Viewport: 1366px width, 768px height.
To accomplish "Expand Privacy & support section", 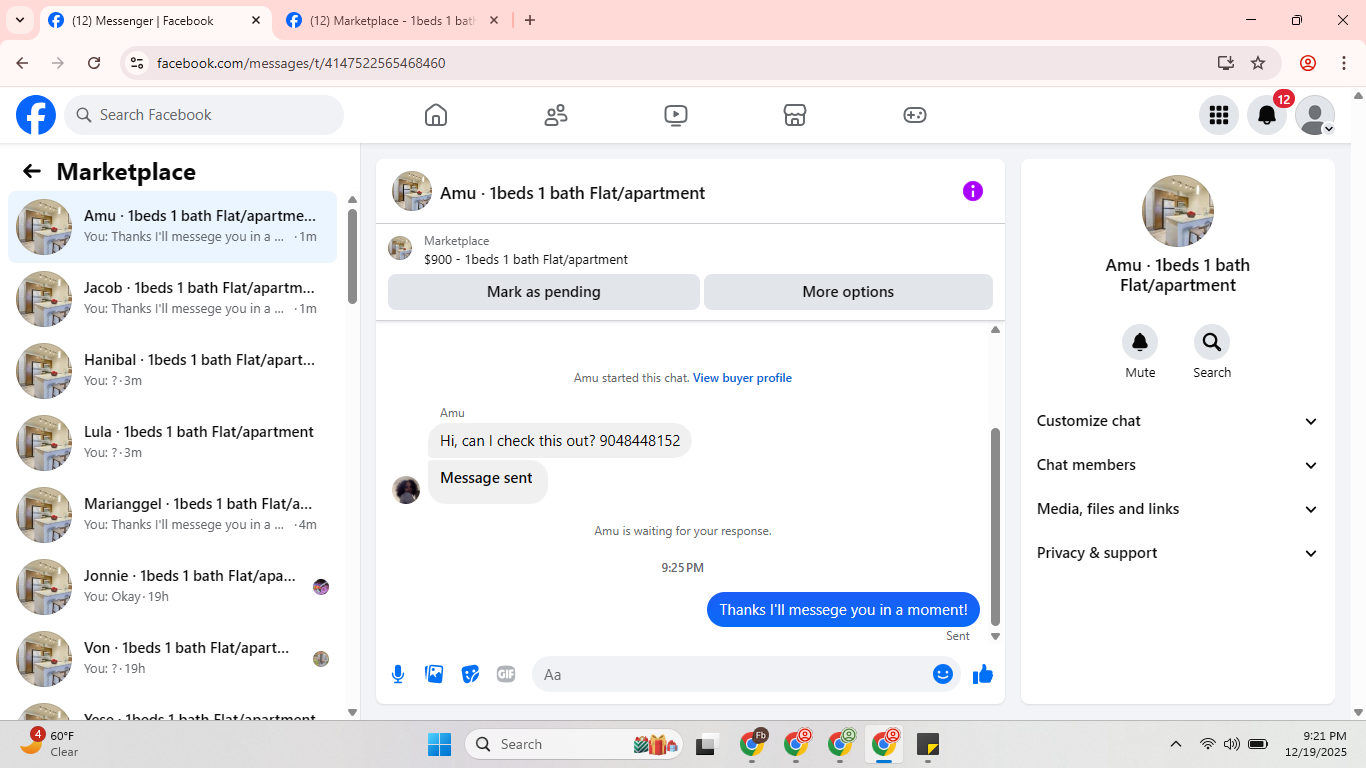I will (1178, 553).
